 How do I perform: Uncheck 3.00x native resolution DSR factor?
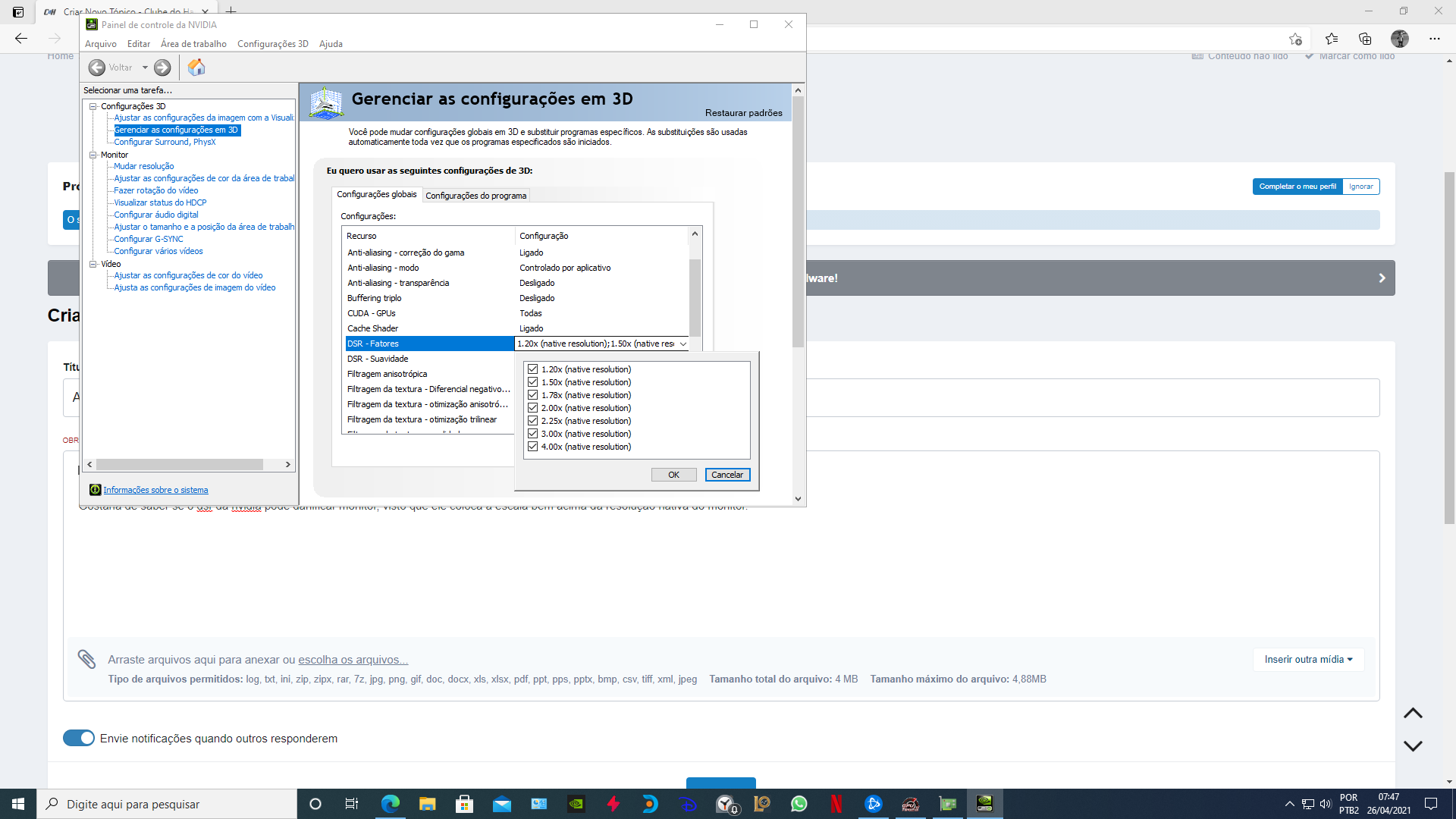[532, 434]
